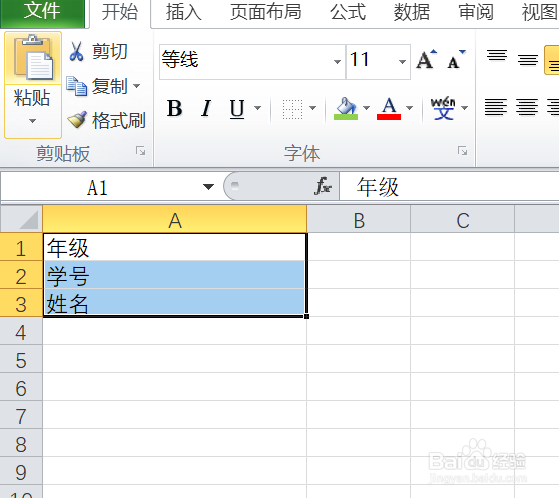Toggle italic formatting
The height and width of the screenshot is (498, 559).
tap(206, 108)
